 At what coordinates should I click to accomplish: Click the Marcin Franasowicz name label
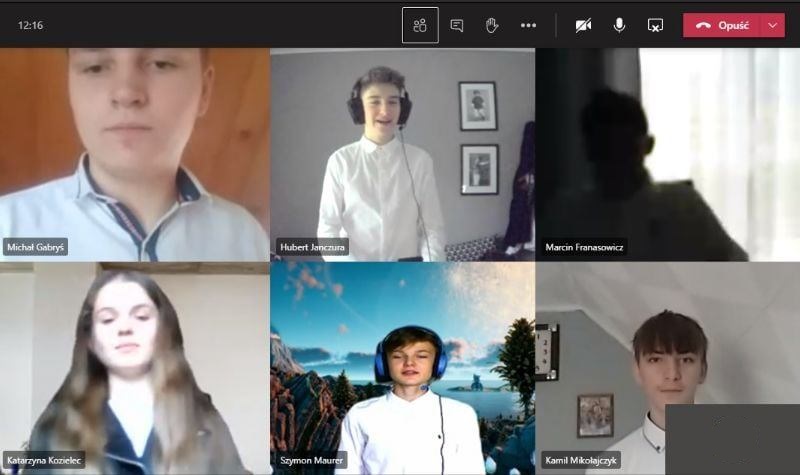(584, 247)
